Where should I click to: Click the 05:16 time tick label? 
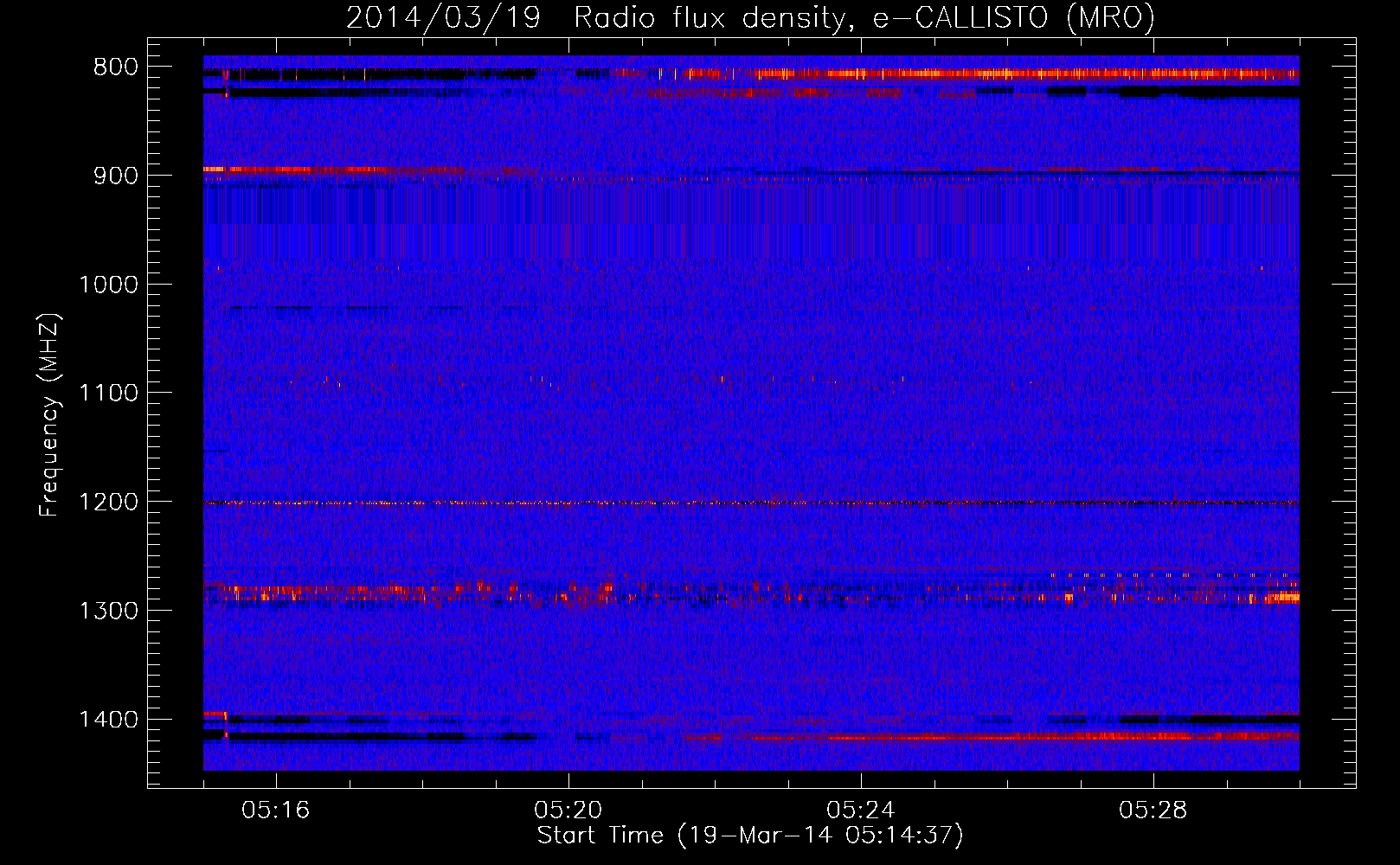point(275,811)
